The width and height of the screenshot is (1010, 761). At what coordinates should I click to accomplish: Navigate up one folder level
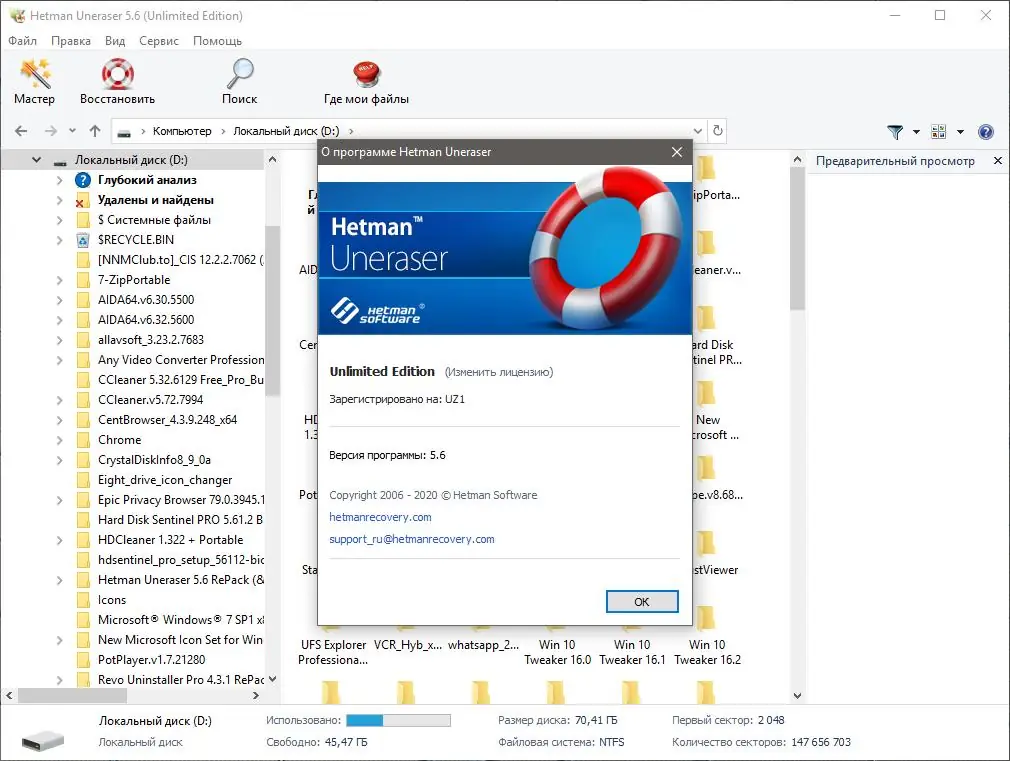tap(95, 131)
